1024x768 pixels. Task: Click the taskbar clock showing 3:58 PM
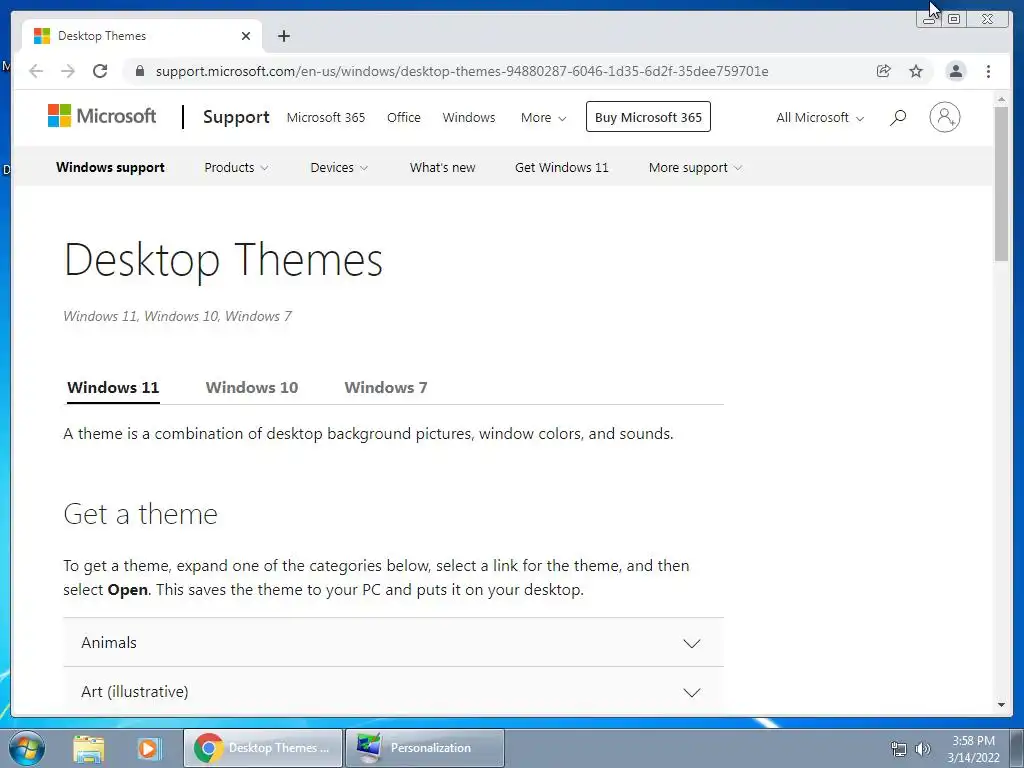point(973,749)
